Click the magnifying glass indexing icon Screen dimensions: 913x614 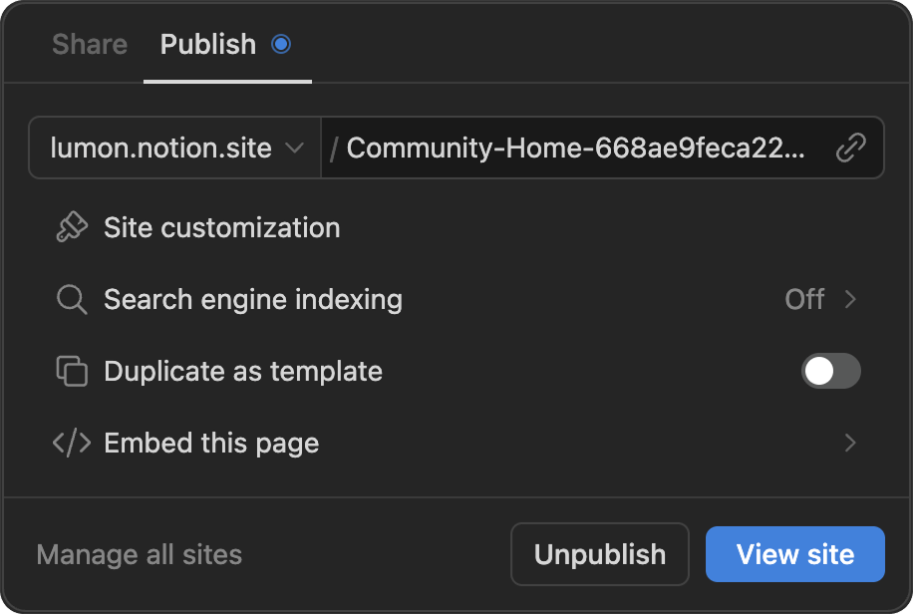click(72, 299)
